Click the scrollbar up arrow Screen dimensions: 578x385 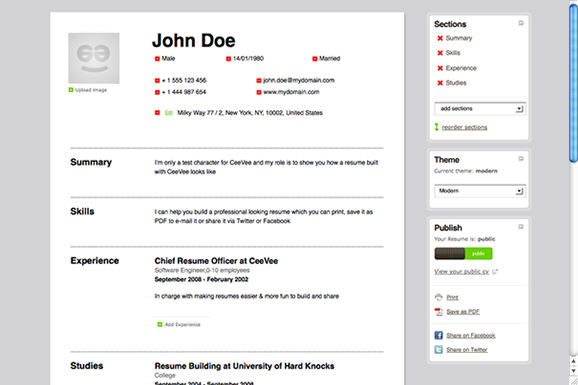click(x=573, y=361)
